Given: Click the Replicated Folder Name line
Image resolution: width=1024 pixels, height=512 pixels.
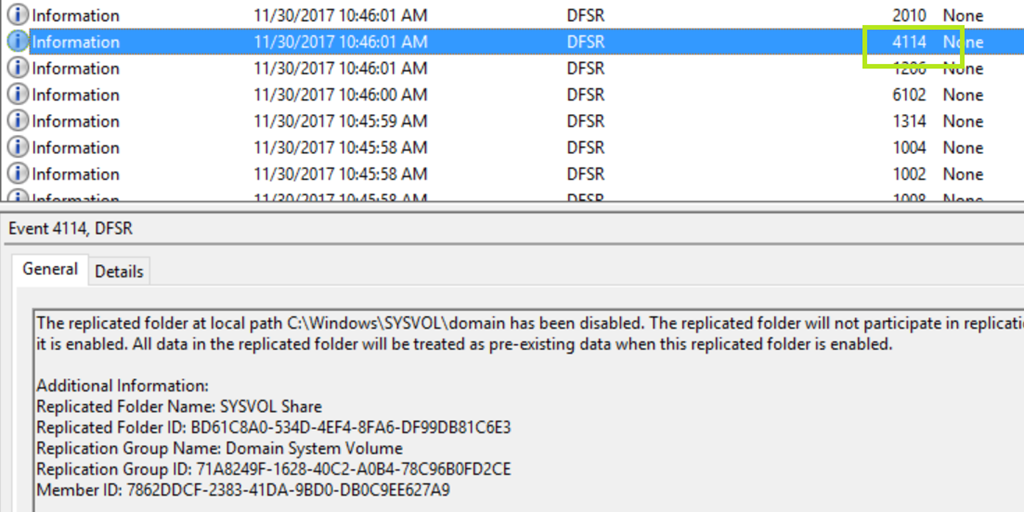Looking at the screenshot, I should coord(179,407).
